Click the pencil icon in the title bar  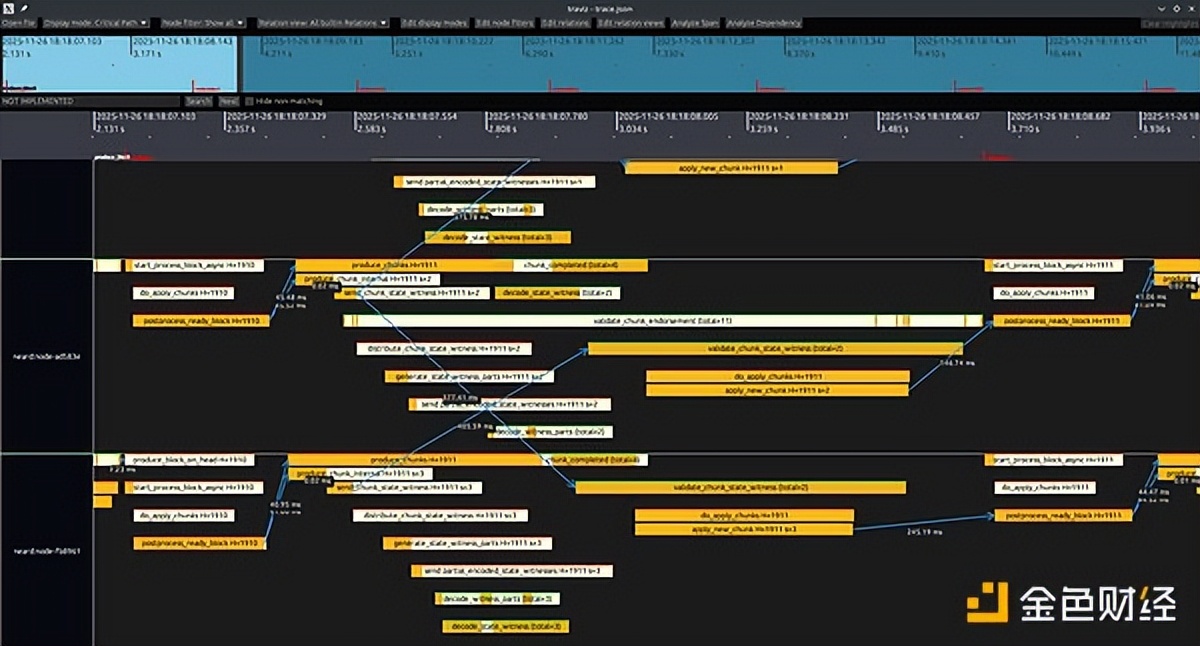tap(22, 7)
